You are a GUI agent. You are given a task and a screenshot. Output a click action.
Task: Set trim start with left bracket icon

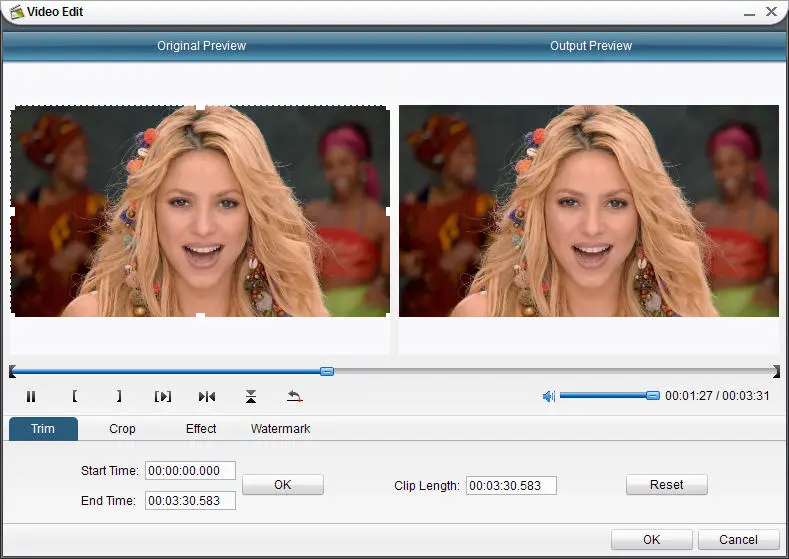tap(74, 396)
